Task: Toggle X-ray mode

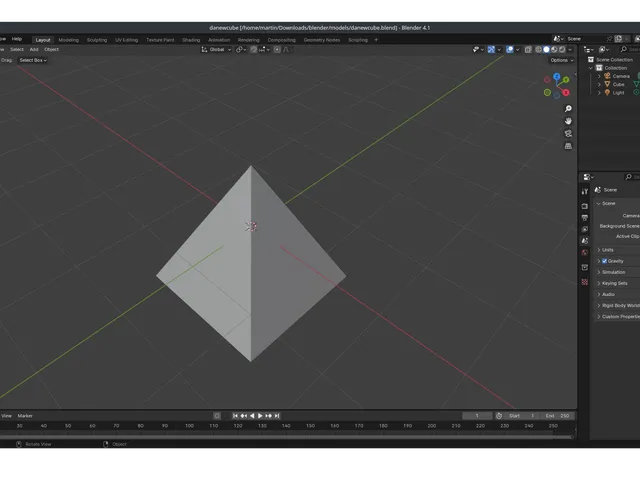Action: point(528,49)
